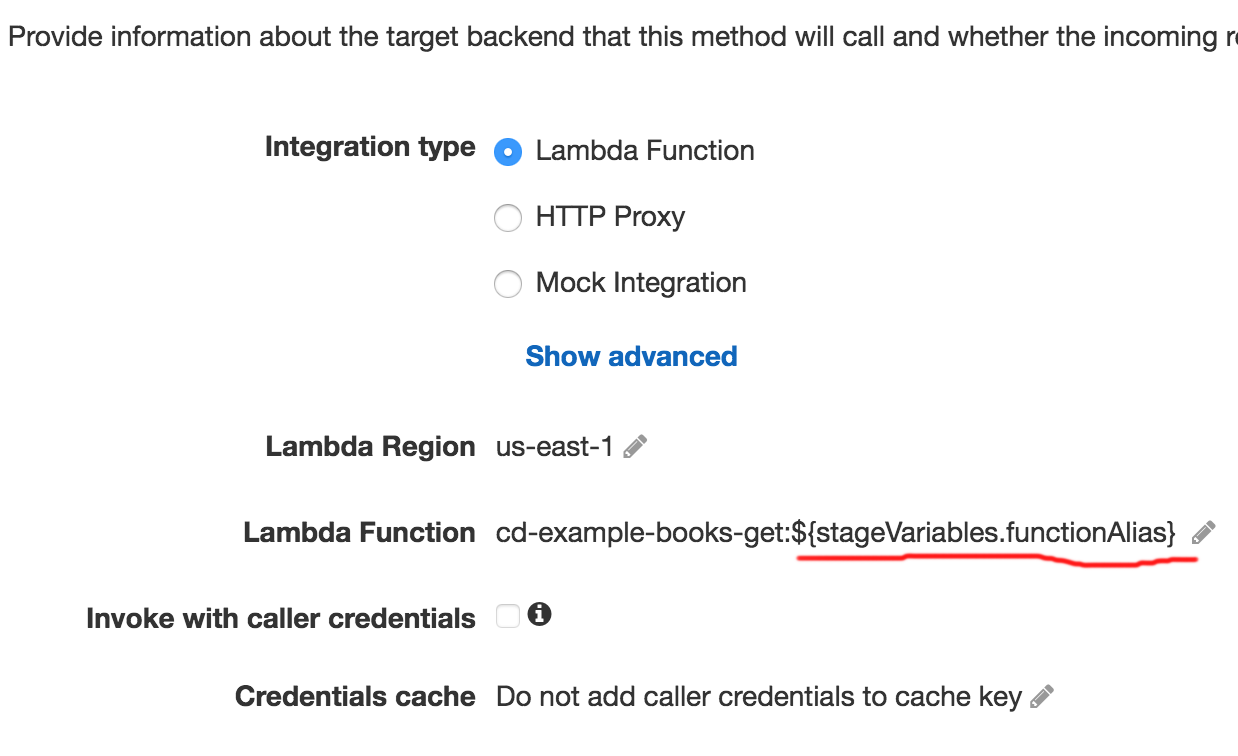This screenshot has width=1238, height=756.
Task: Click the bold Credentials cache label
Action: (x=355, y=697)
